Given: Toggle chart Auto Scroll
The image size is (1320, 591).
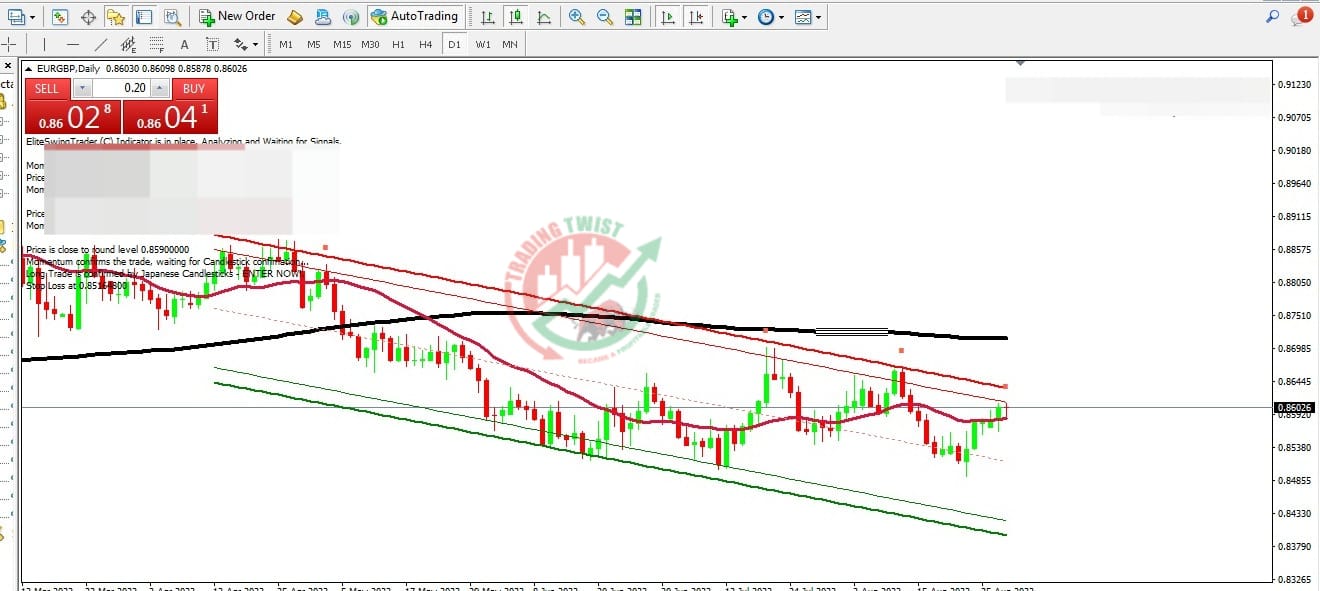Looking at the screenshot, I should click(667, 17).
